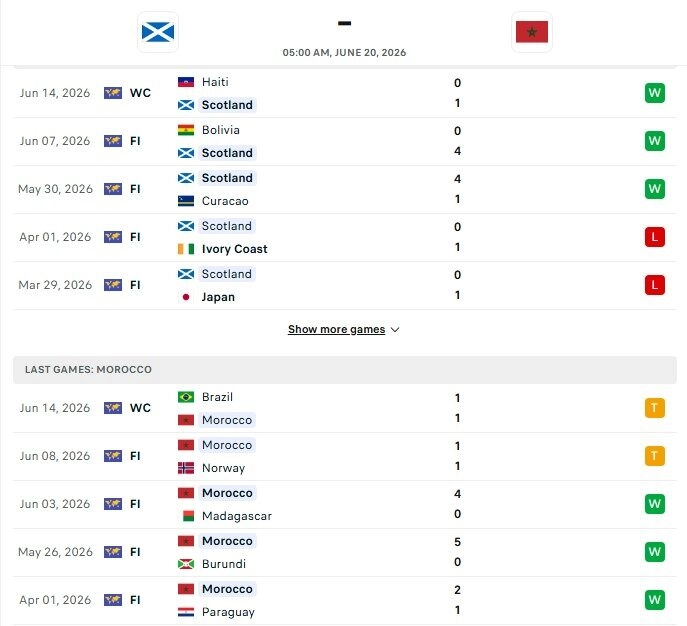
Task: Click the Norway flag icon
Action: (186, 468)
